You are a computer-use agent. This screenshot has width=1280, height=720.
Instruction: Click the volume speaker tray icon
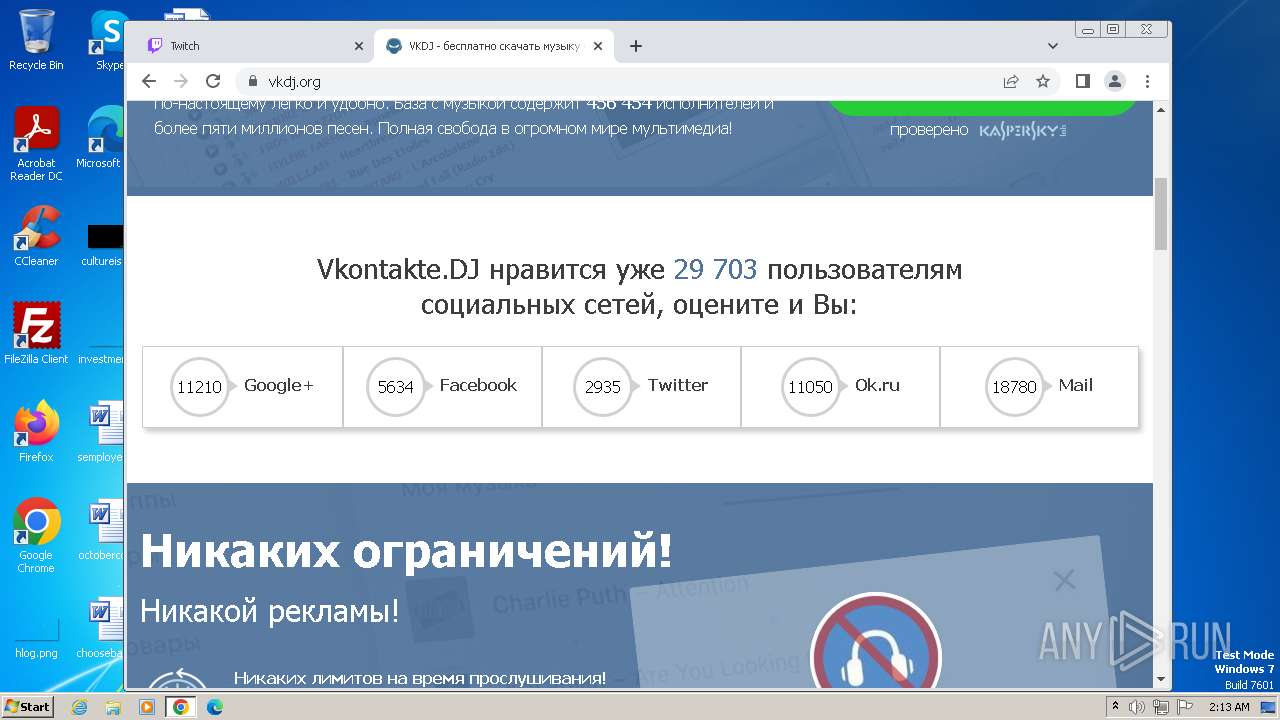click(x=1137, y=707)
